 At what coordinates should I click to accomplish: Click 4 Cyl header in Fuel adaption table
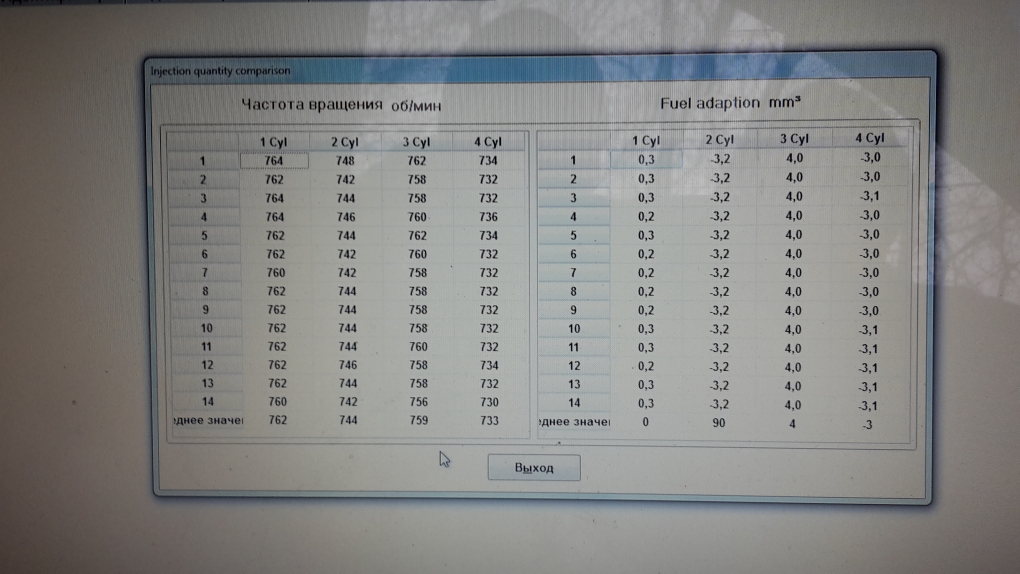coord(869,139)
